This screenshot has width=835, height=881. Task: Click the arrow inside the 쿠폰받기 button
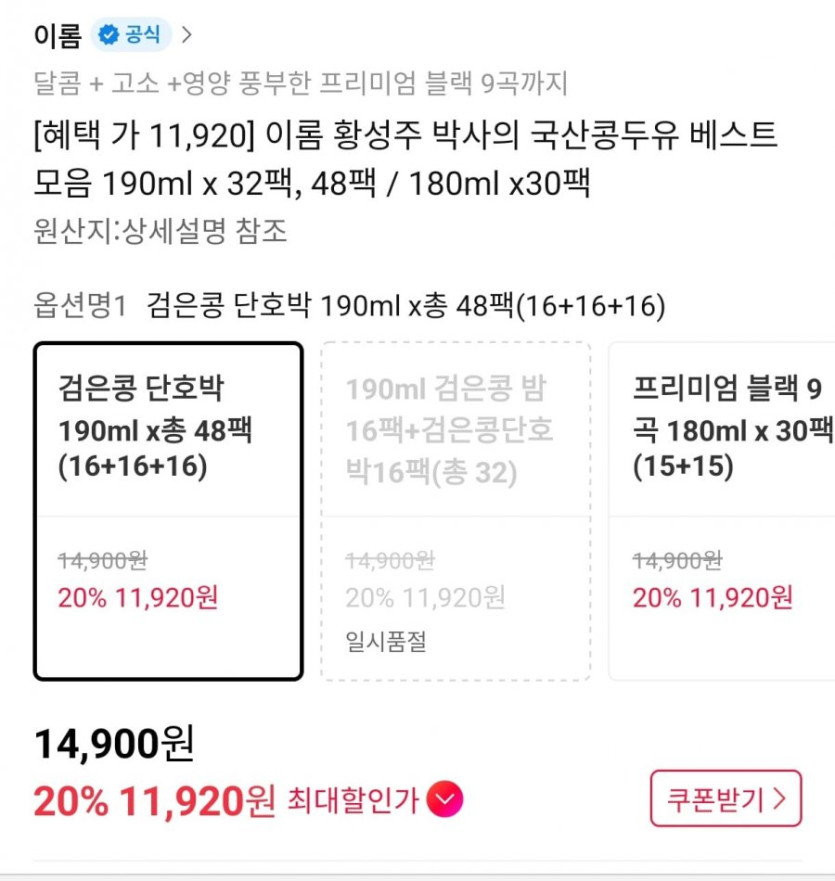[x=781, y=799]
